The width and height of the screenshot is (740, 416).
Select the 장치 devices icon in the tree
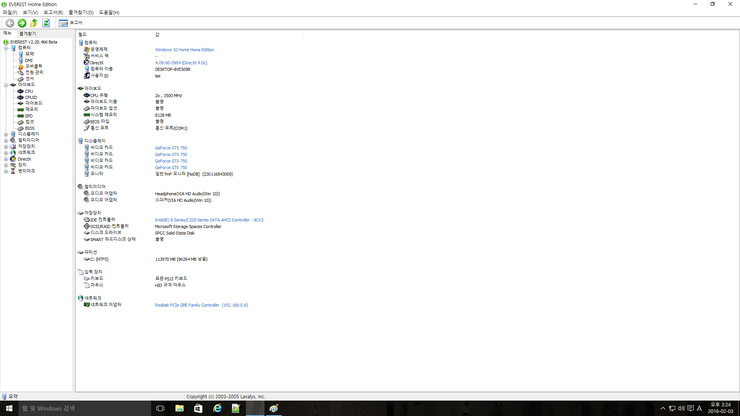click(13, 165)
